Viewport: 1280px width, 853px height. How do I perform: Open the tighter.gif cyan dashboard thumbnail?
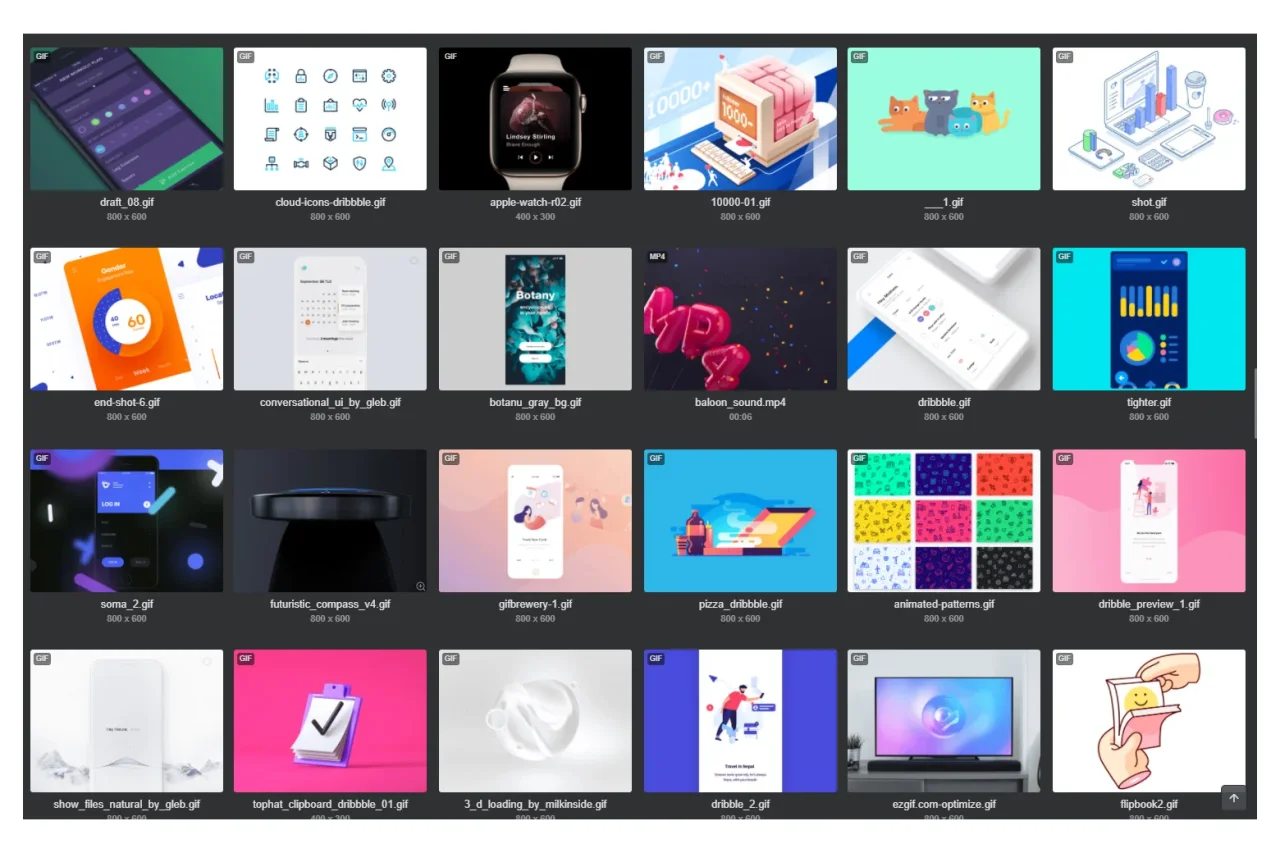[1149, 319]
